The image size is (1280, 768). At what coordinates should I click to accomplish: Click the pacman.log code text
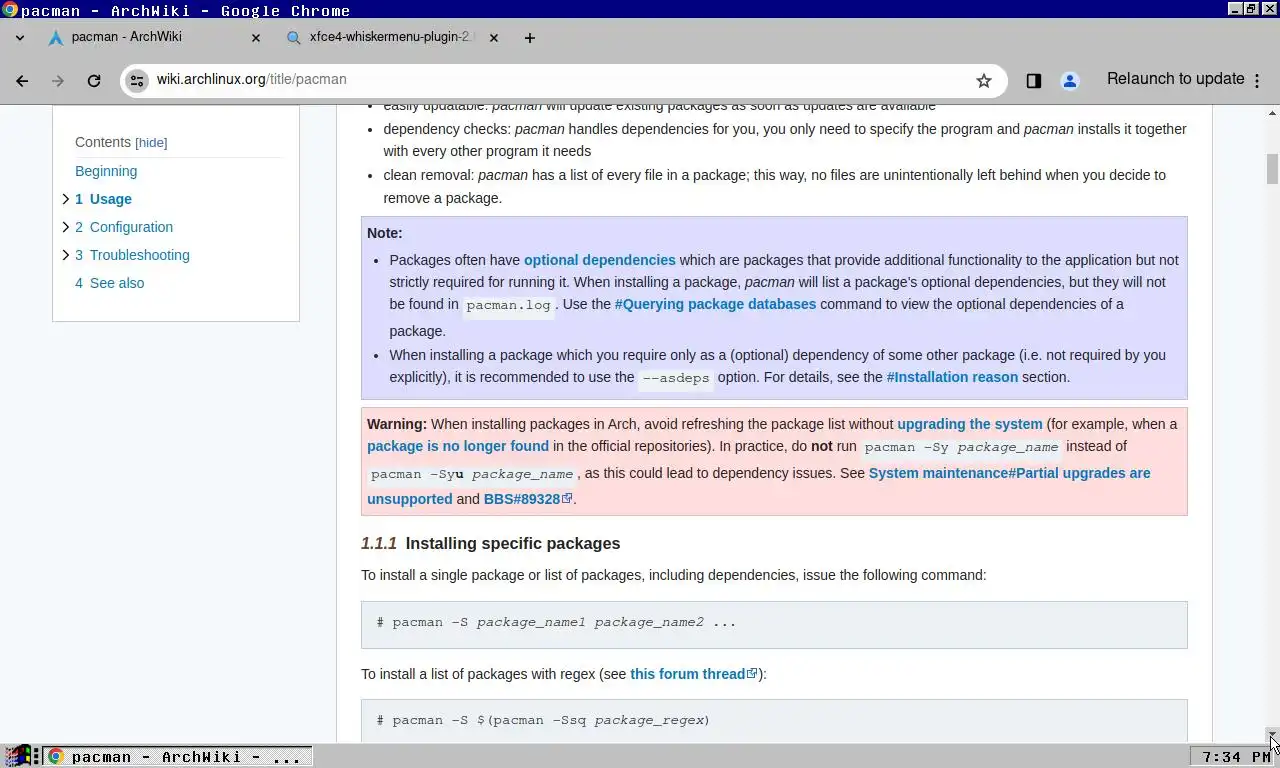point(508,306)
